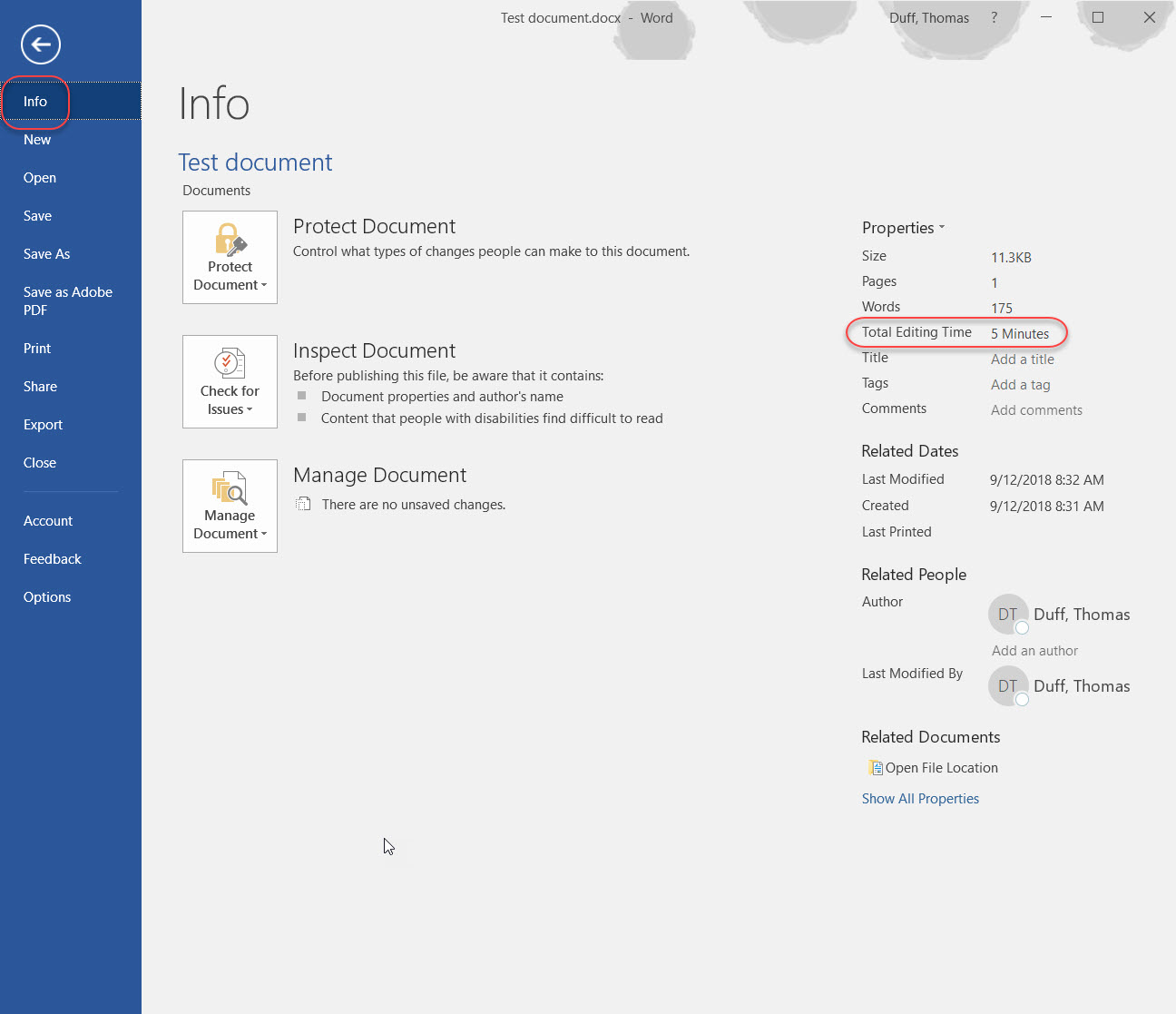The height and width of the screenshot is (1014, 1176).
Task: Click the Add a title field
Action: pos(1023,359)
